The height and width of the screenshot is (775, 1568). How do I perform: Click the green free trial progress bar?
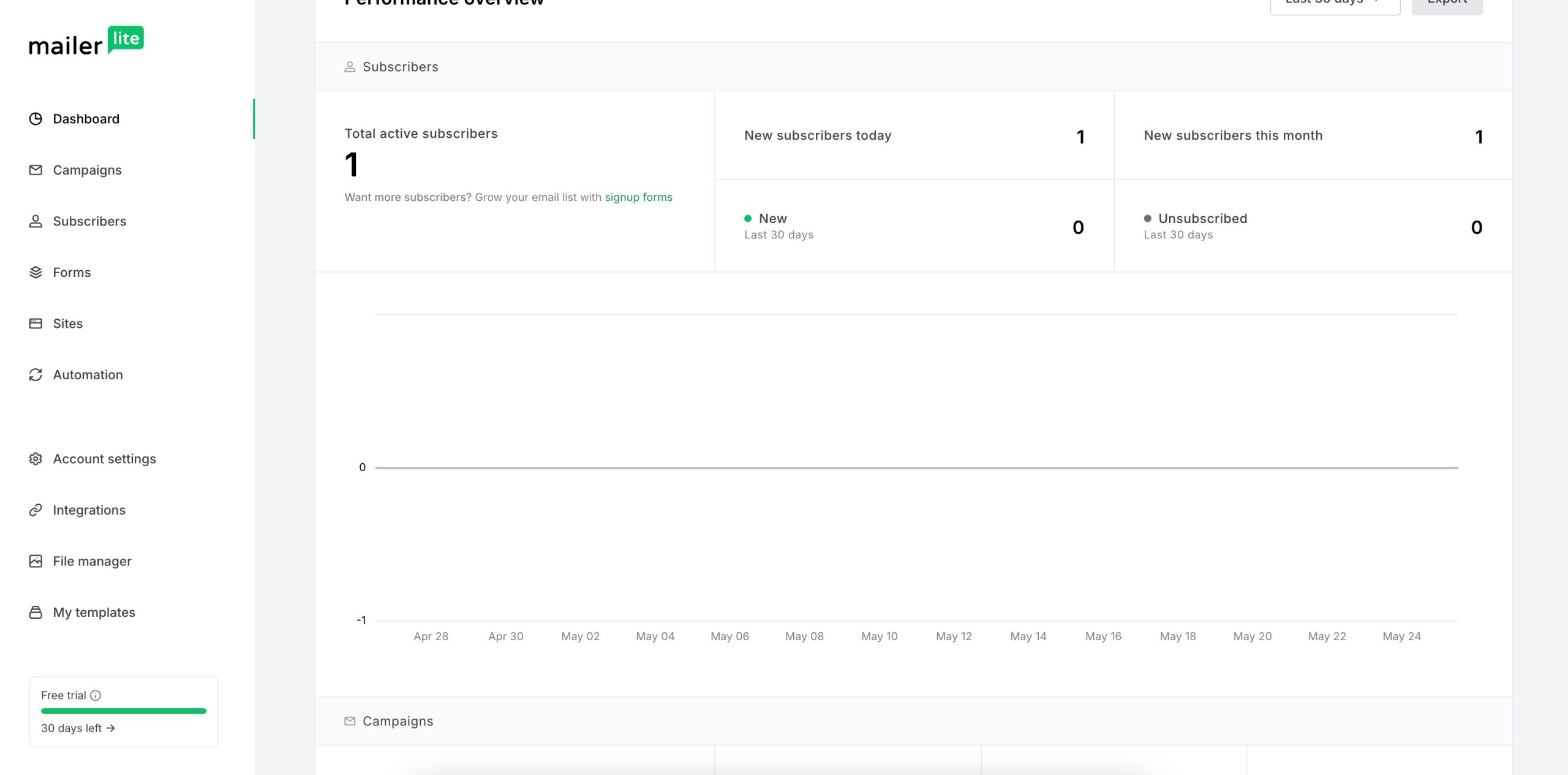123,711
